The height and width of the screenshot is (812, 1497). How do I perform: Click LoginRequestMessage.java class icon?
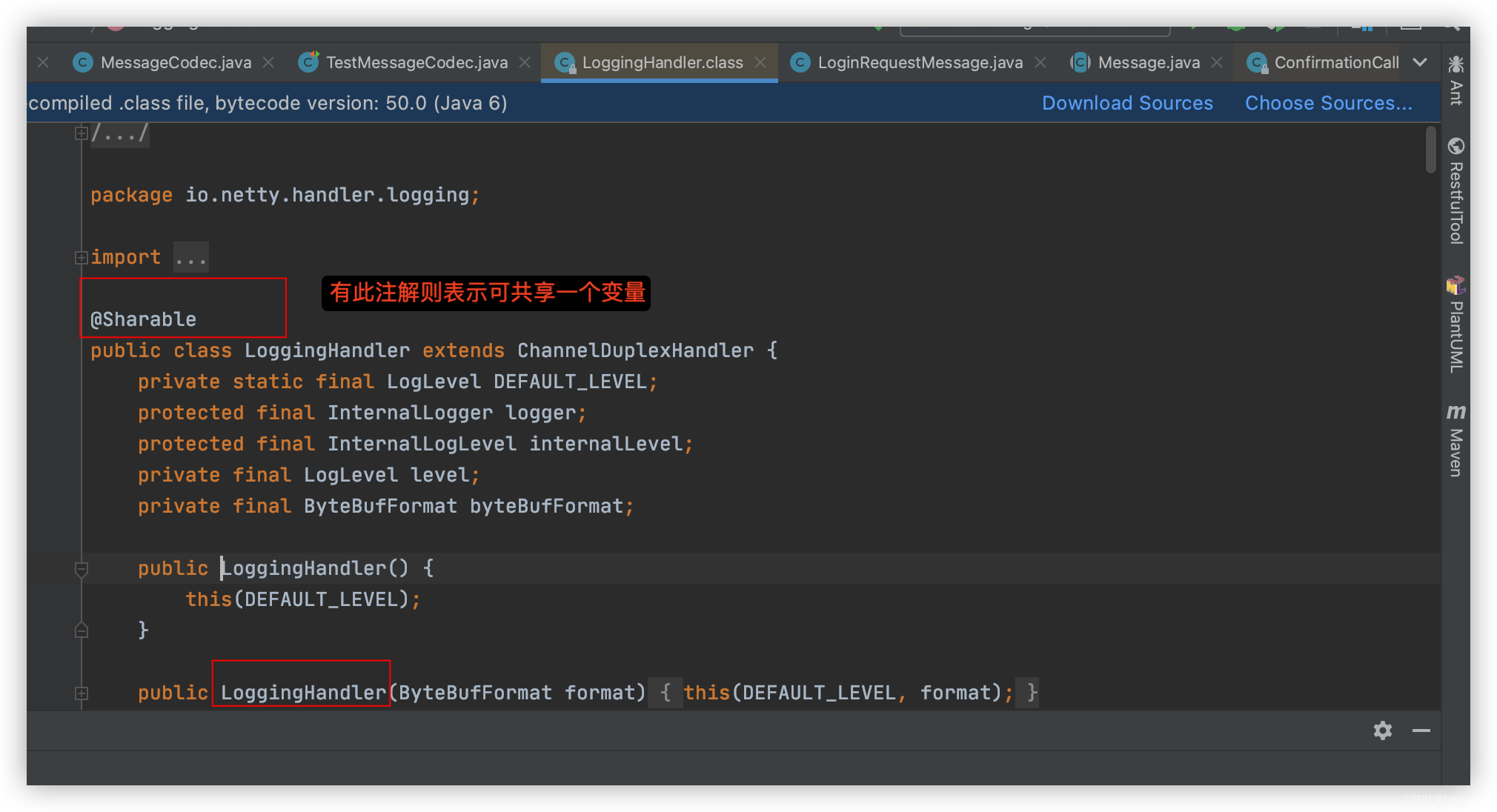click(800, 63)
